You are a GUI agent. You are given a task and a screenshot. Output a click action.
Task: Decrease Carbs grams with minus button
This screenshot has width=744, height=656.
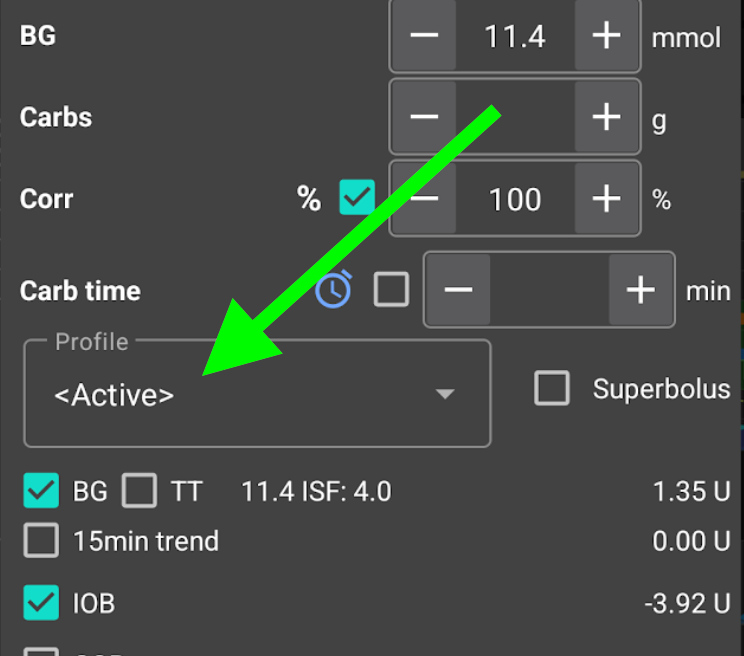click(x=424, y=117)
